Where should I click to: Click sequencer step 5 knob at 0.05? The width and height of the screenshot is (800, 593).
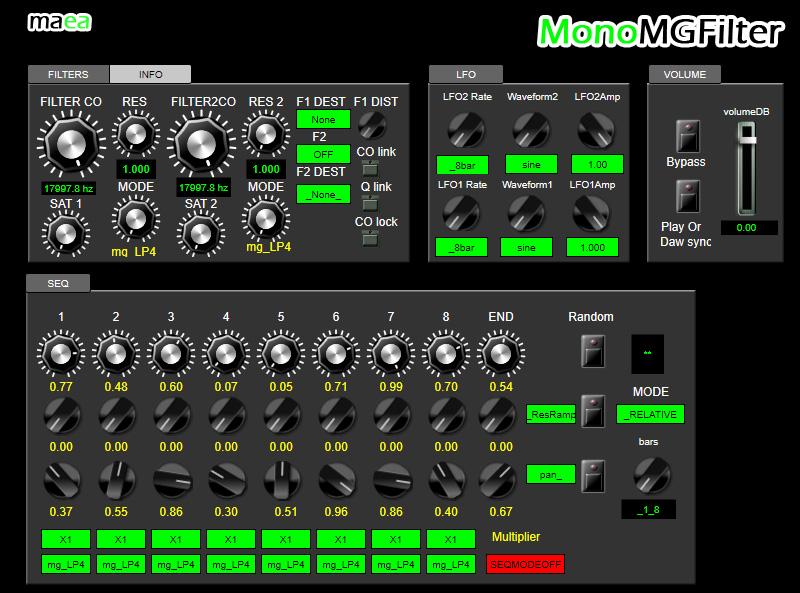coord(281,354)
